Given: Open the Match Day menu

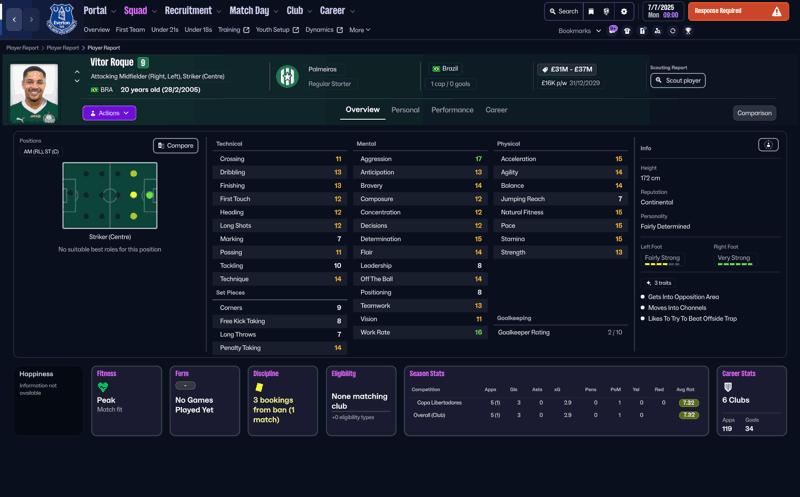Looking at the screenshot, I should point(254,11).
